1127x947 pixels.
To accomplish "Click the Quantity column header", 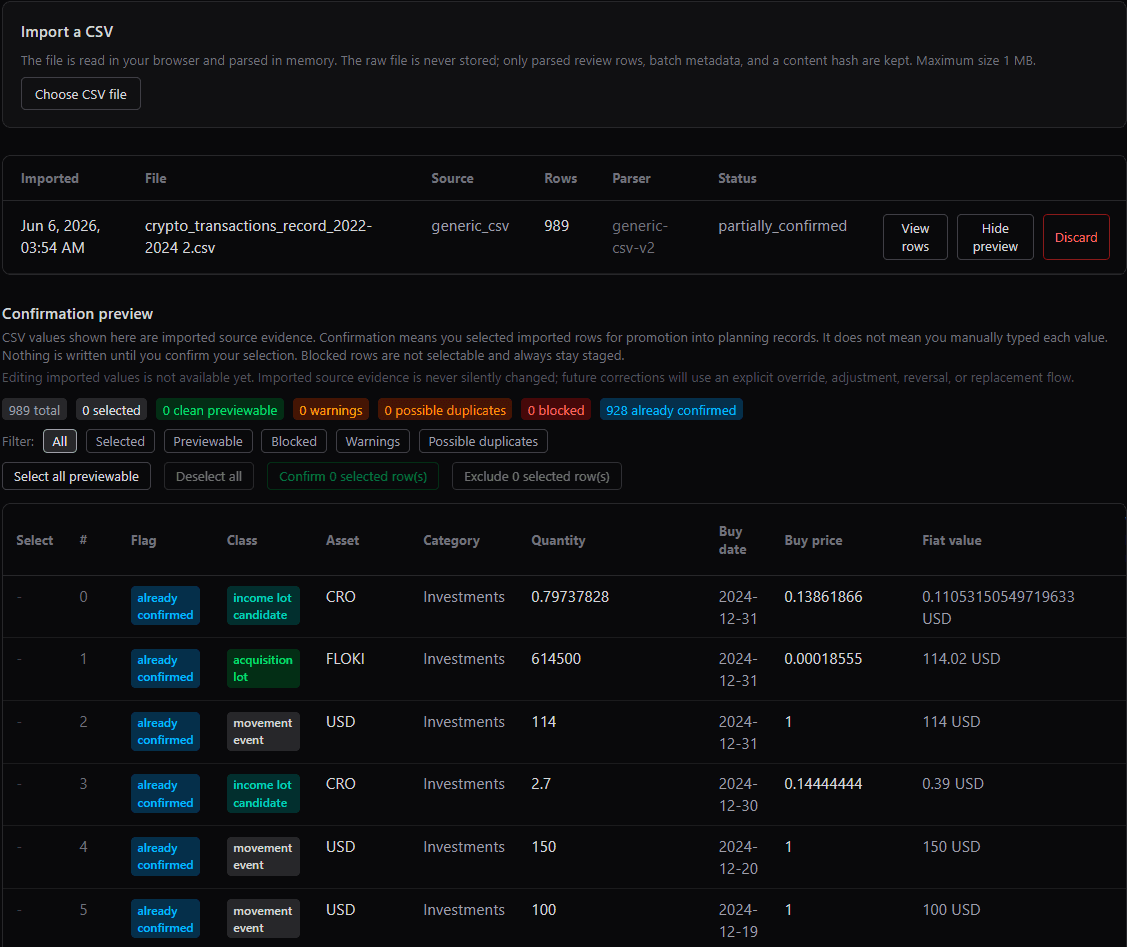I will pos(558,540).
